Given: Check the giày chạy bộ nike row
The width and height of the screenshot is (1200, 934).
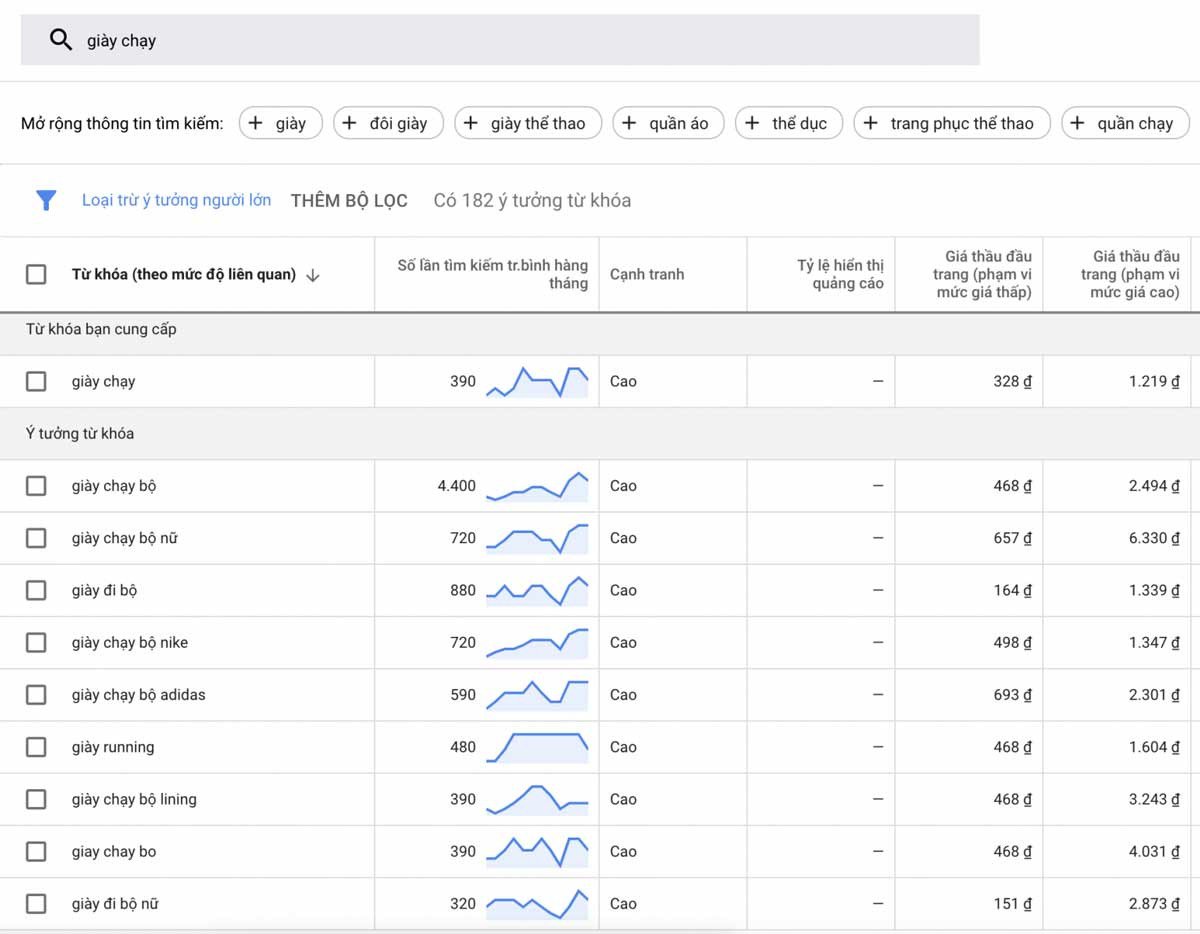Looking at the screenshot, I should point(36,642).
